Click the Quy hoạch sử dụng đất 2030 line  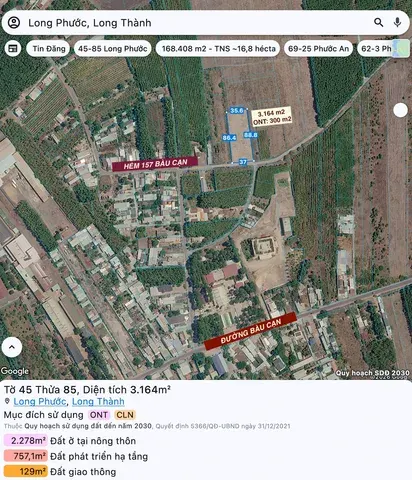coord(147,426)
